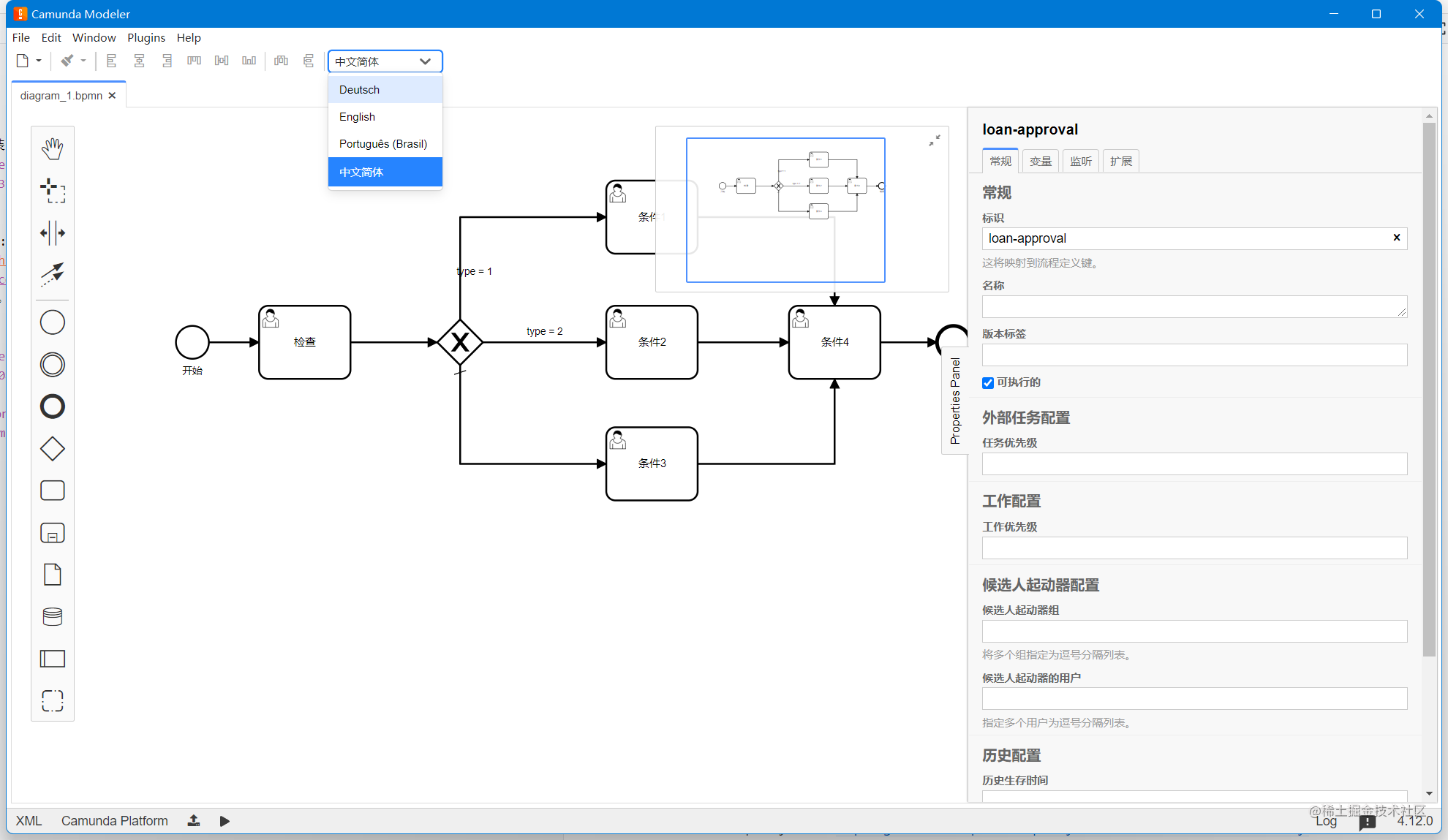Activate the Global Connect tool
The height and width of the screenshot is (840, 1448).
pyautogui.click(x=52, y=274)
